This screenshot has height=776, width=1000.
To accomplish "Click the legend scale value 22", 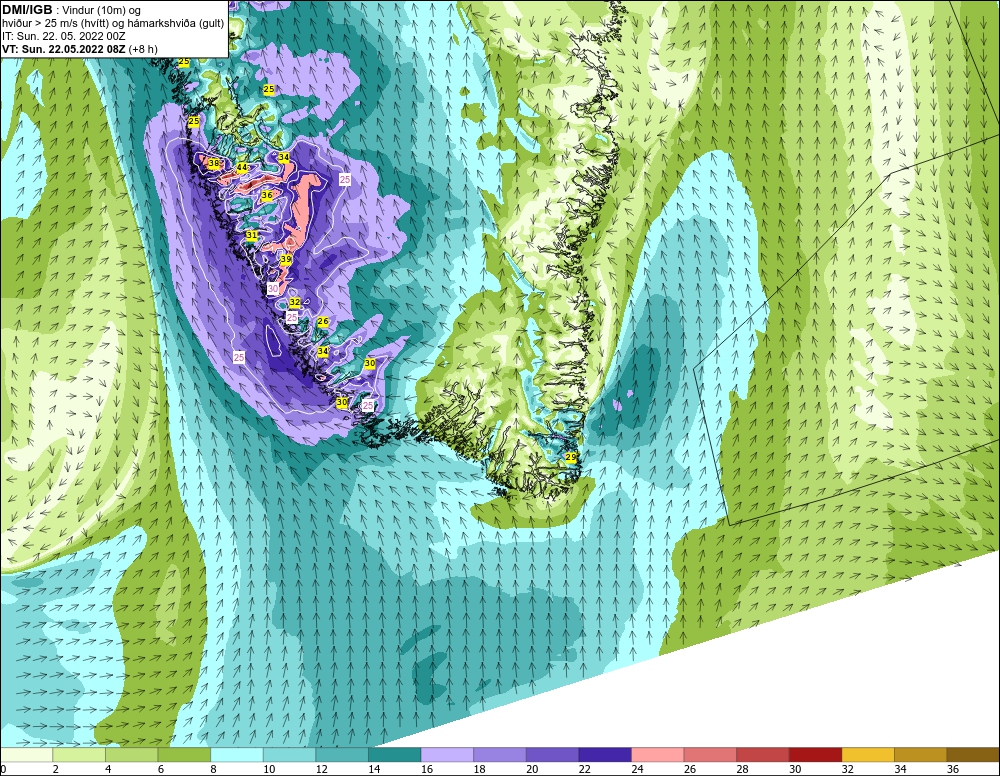I will tap(585, 769).
